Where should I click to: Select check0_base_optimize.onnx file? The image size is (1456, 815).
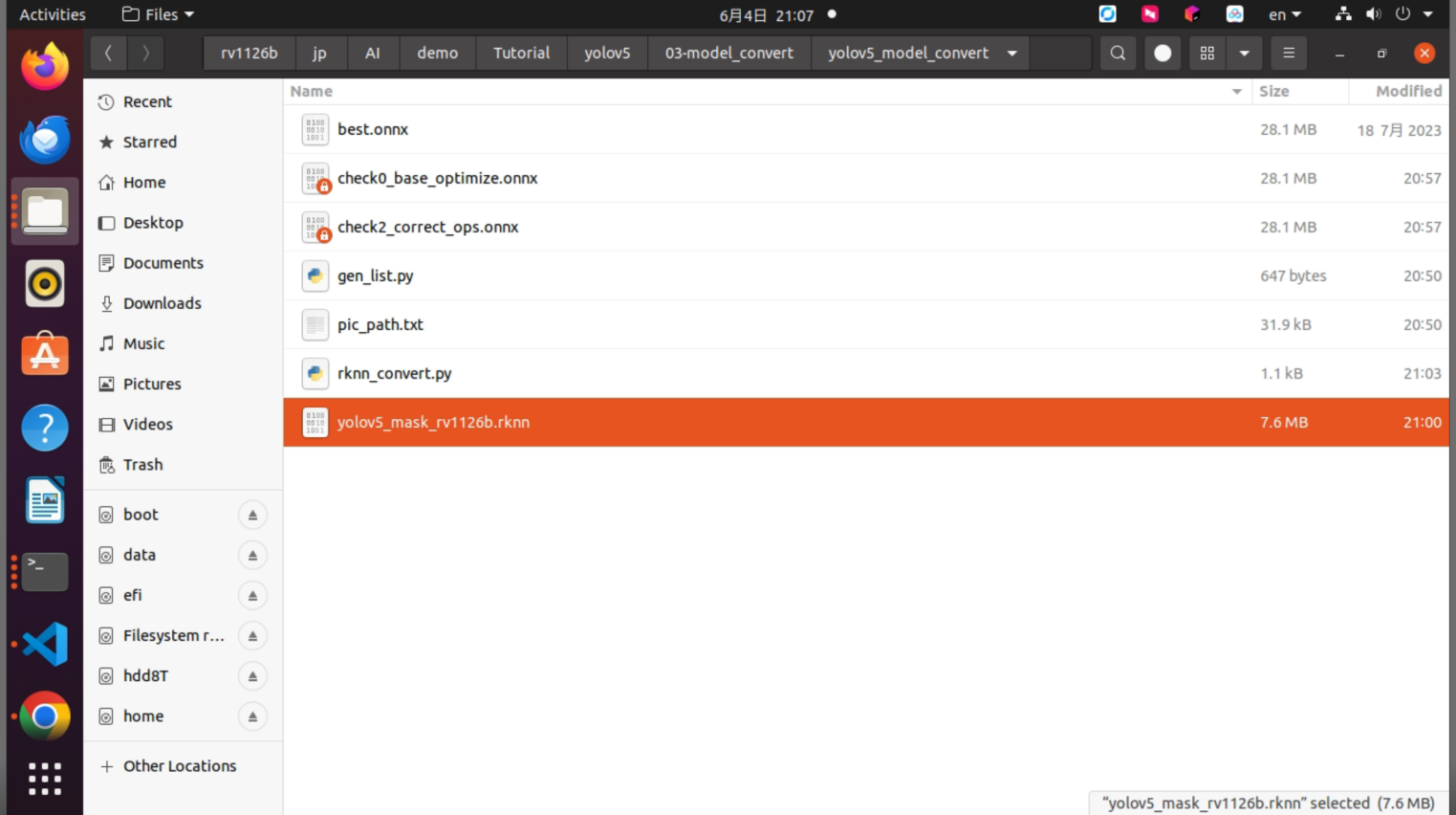click(x=866, y=178)
